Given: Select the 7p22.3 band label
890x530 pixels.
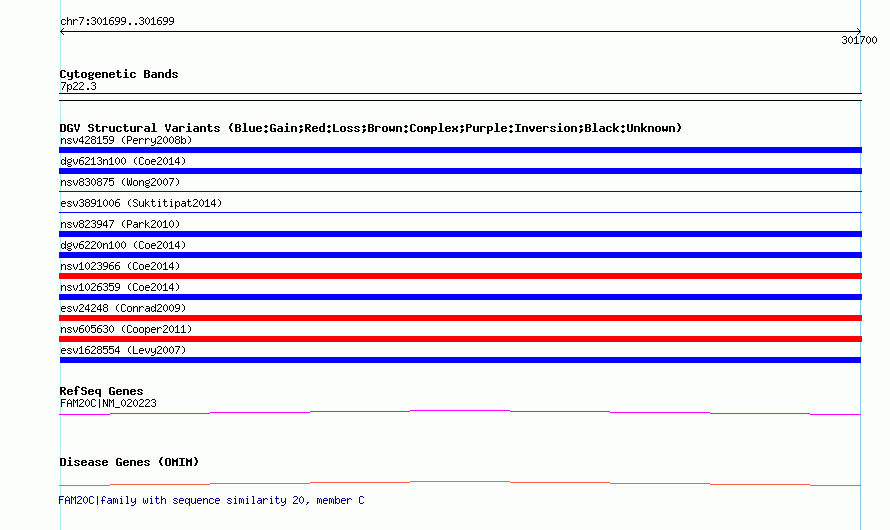Looking at the screenshot, I should point(78,86).
